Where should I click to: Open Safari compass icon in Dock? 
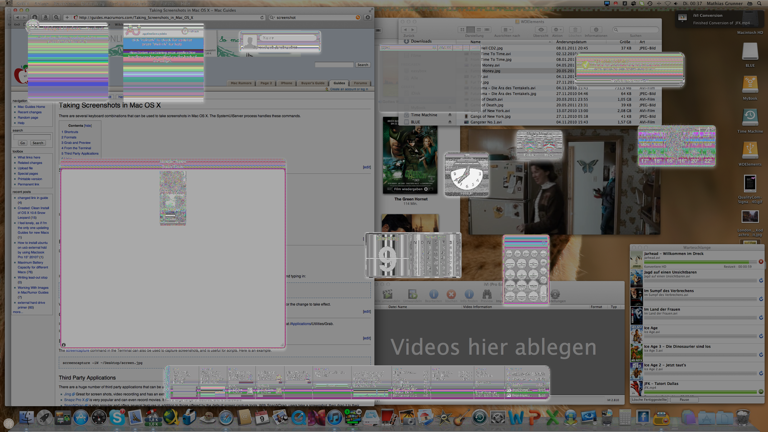(x=226, y=418)
